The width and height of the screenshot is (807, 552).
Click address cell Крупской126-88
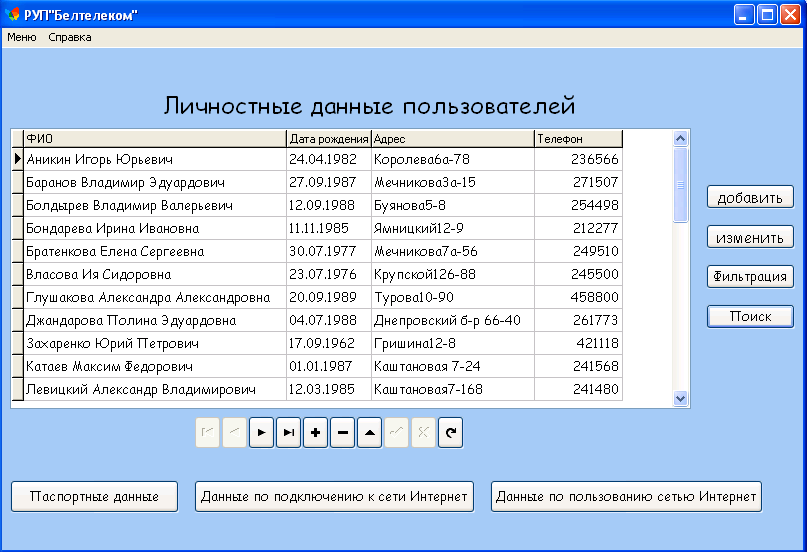(x=452, y=274)
